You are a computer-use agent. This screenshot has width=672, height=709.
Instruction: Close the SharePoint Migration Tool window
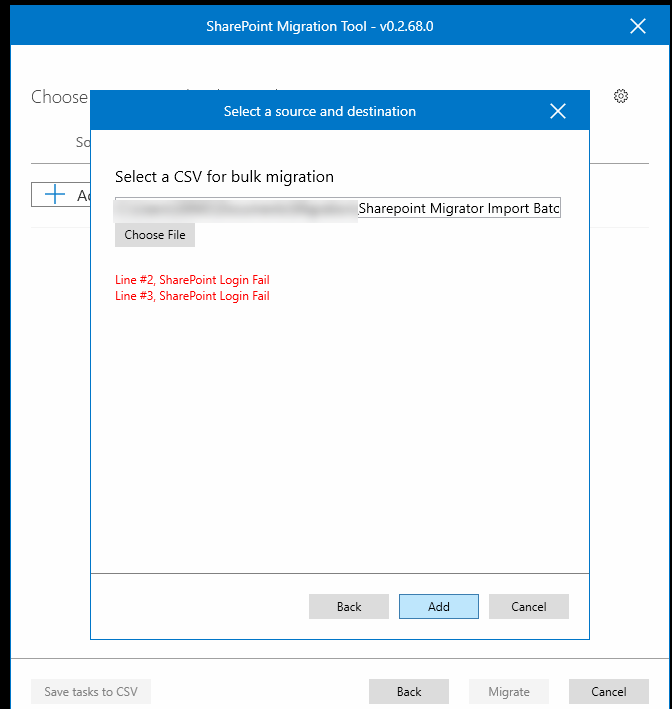(637, 26)
